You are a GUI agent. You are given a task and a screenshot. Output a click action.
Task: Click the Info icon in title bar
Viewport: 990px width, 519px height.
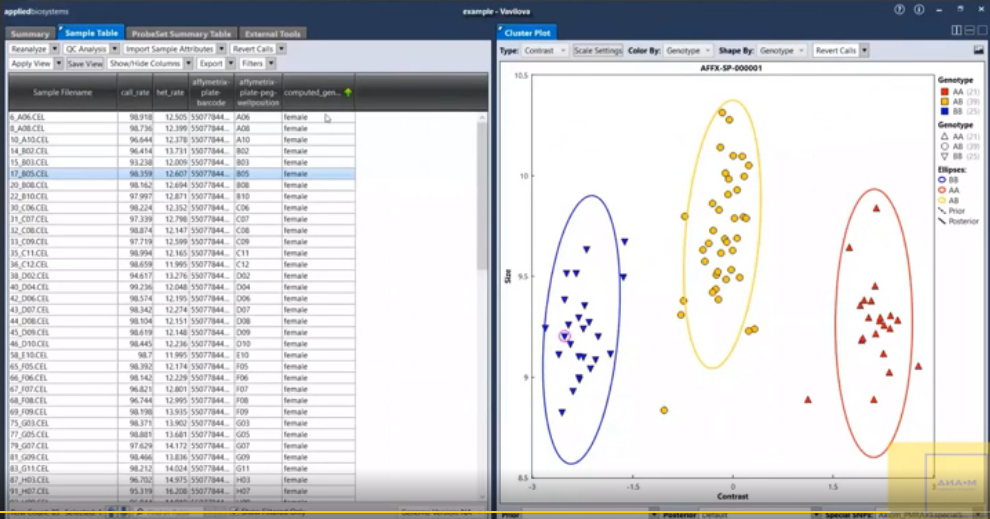[918, 9]
